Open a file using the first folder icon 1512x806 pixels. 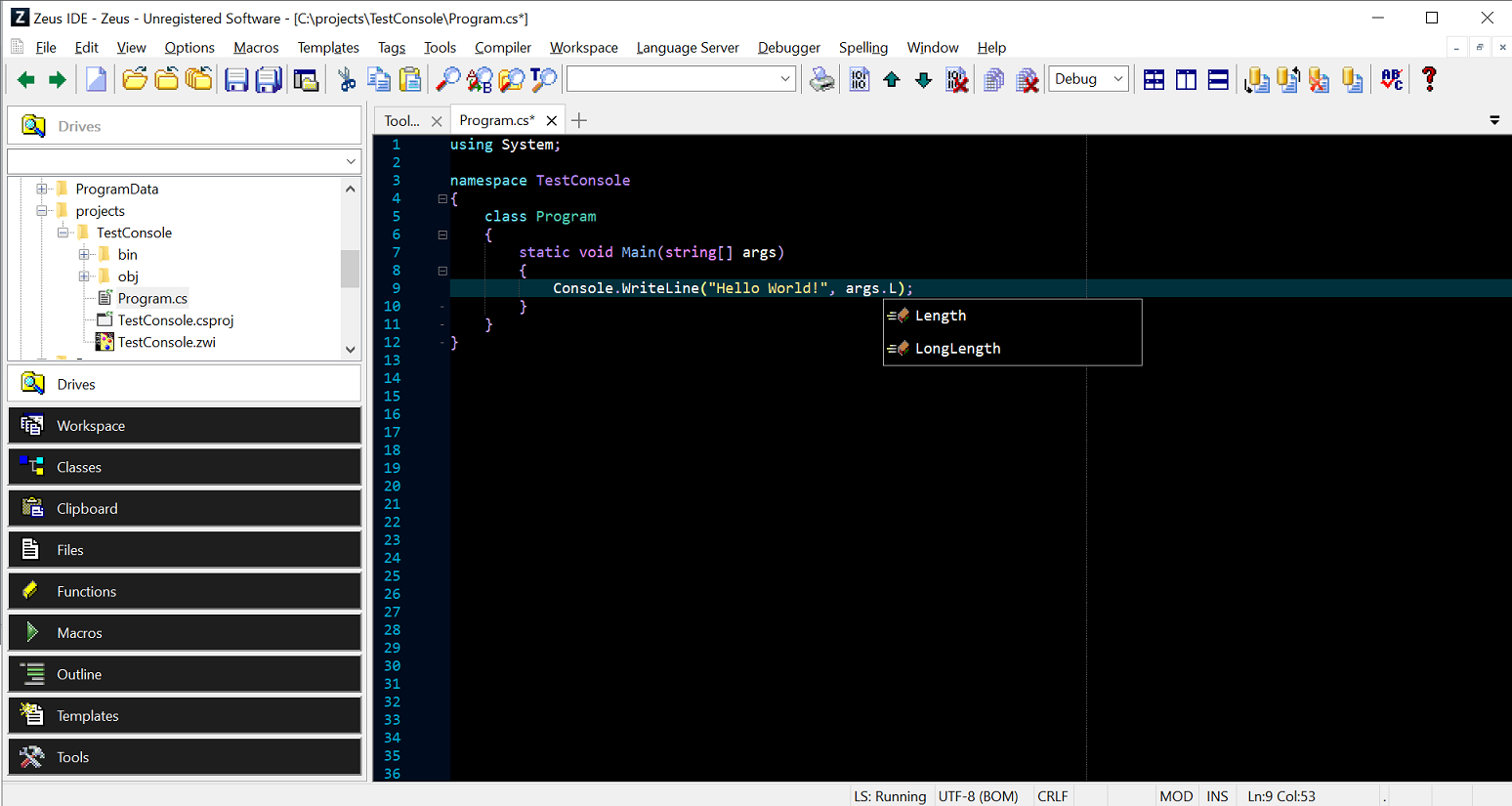click(135, 80)
